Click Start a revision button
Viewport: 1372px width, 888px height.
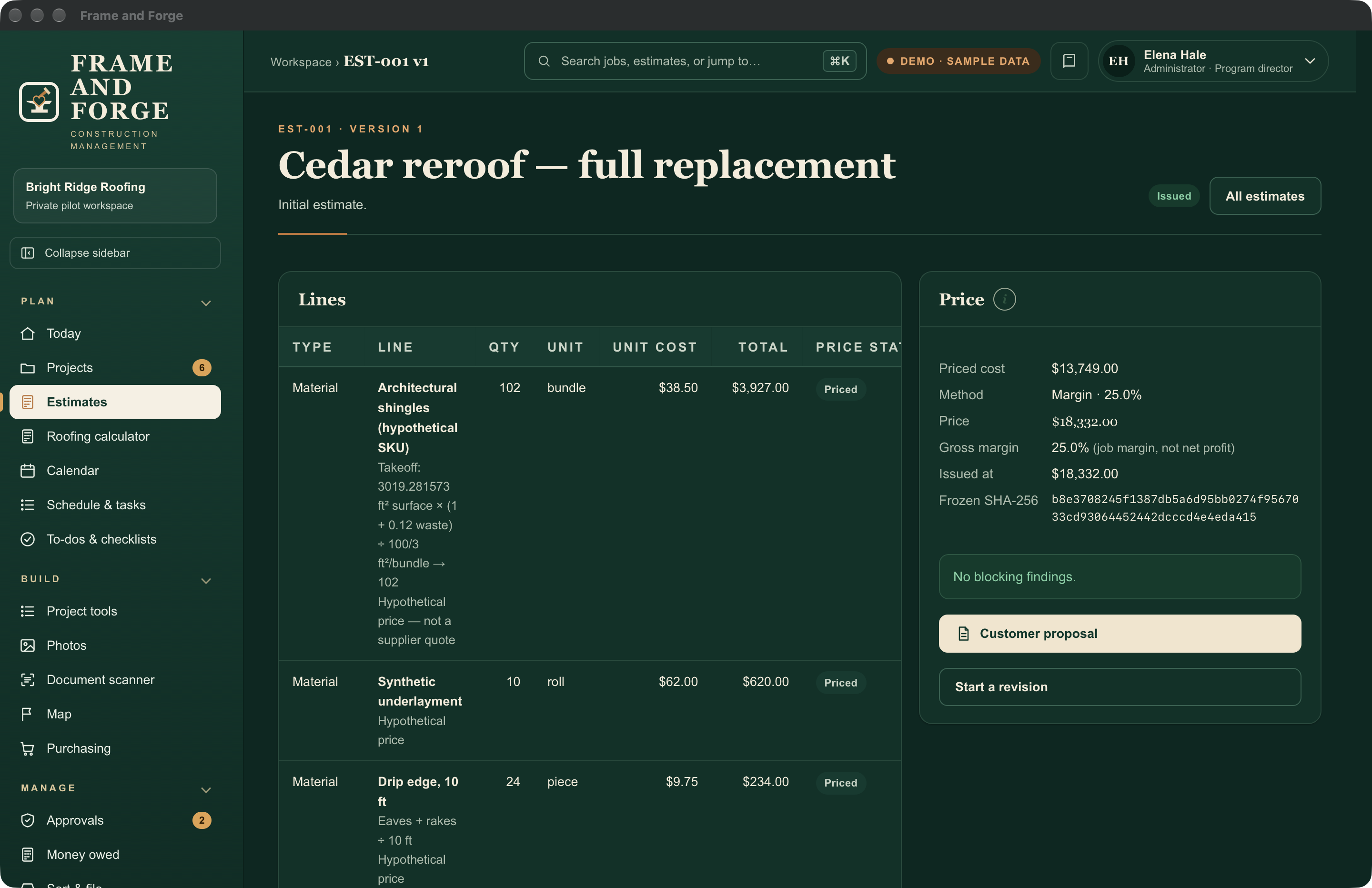point(1120,687)
